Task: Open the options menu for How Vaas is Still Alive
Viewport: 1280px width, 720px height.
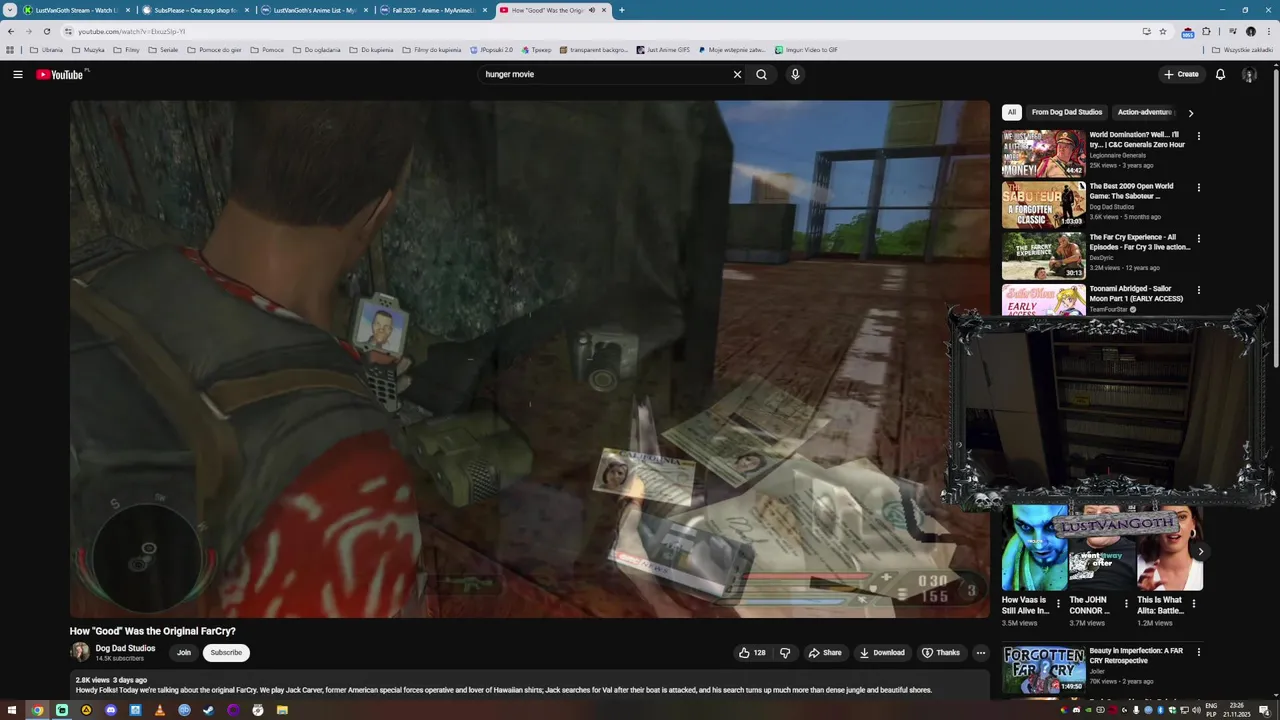Action: pyautogui.click(x=1058, y=603)
